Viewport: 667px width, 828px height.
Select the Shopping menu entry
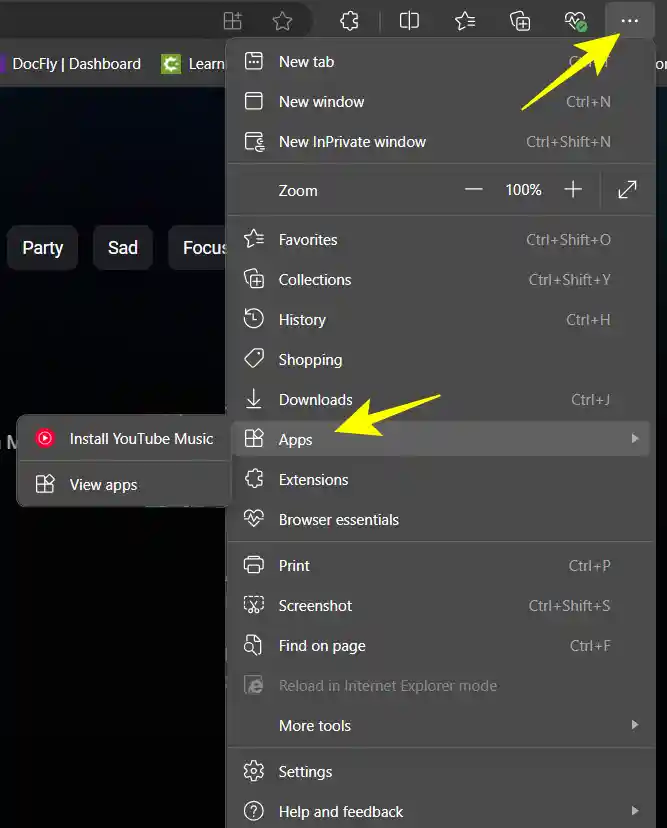441,360
